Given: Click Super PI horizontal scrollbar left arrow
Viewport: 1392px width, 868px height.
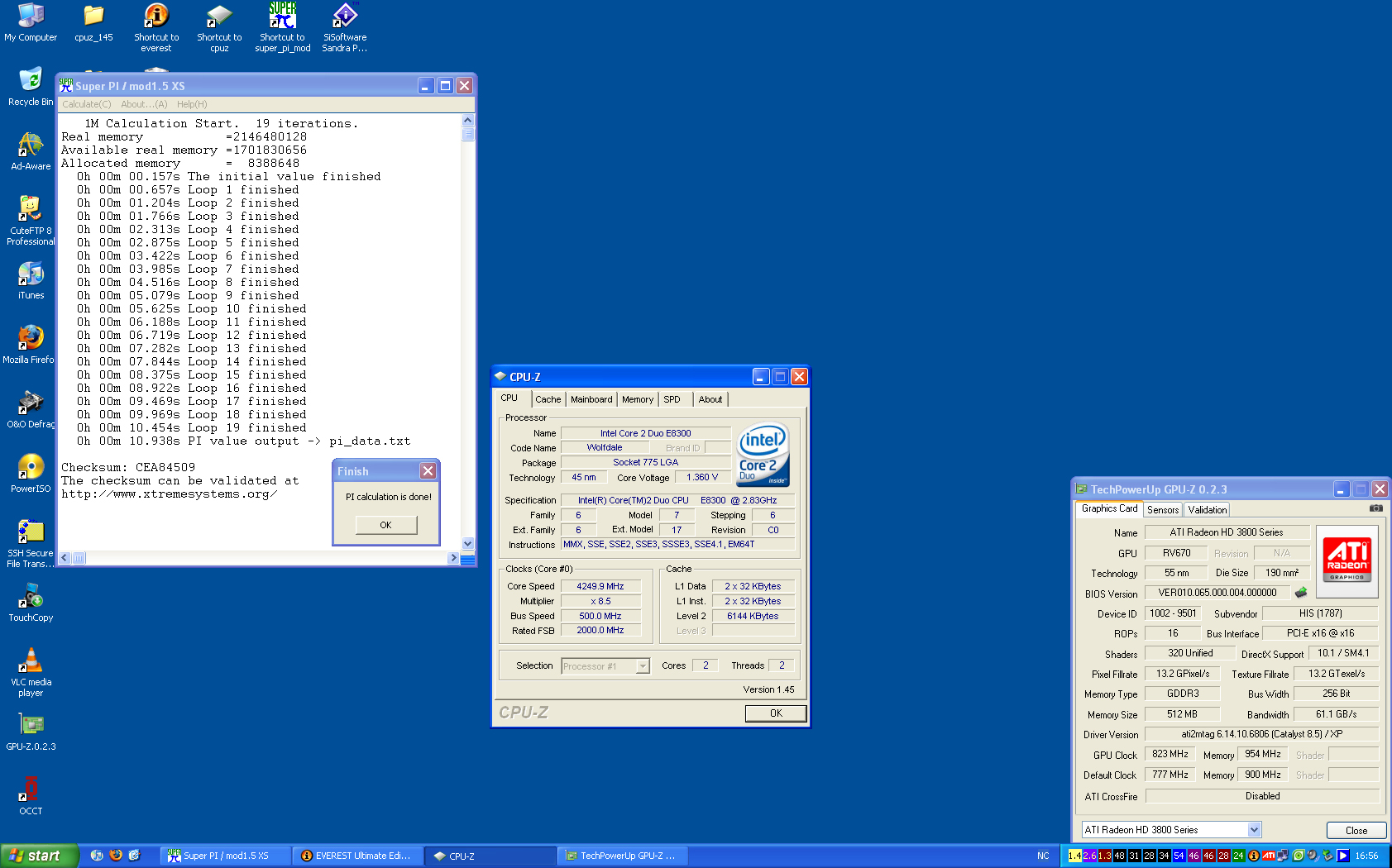Looking at the screenshot, I should [x=65, y=558].
